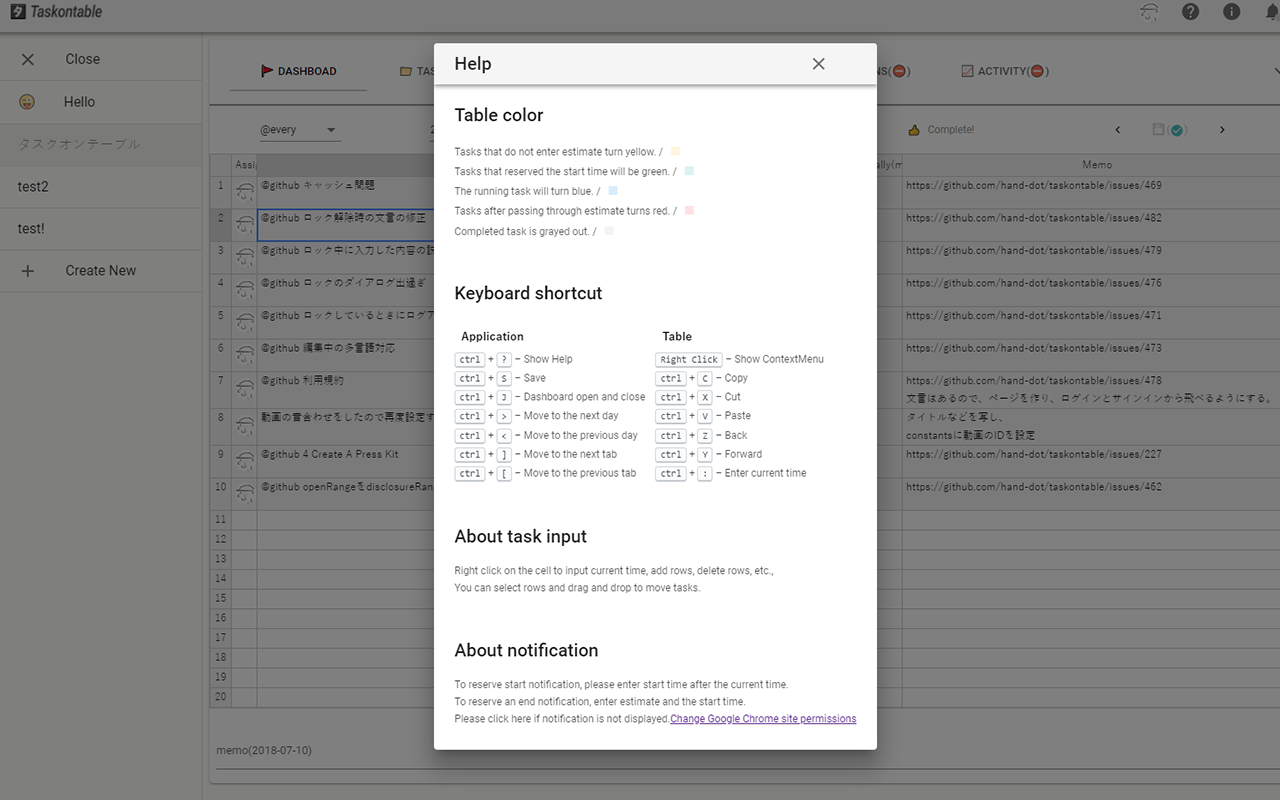This screenshot has height=800, width=1280.
Task: Click the user avatar in the top bar
Action: pos(1149,11)
